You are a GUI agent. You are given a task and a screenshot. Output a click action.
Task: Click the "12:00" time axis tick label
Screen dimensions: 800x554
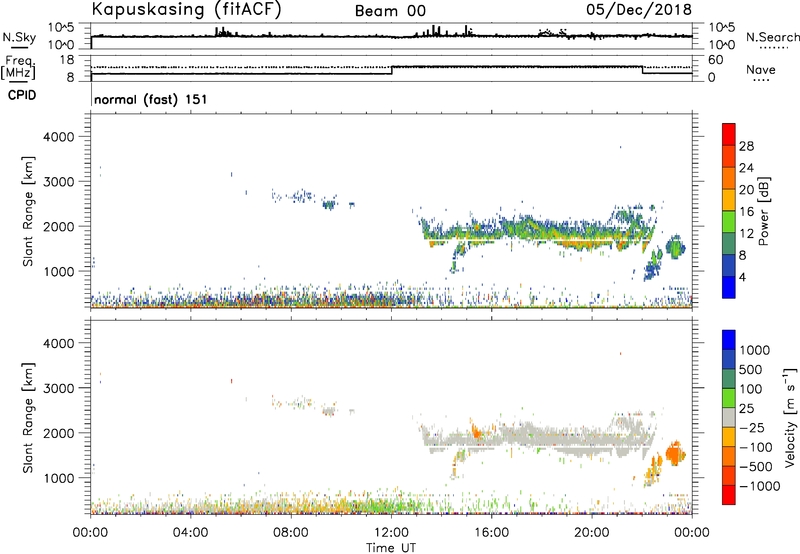[391, 533]
